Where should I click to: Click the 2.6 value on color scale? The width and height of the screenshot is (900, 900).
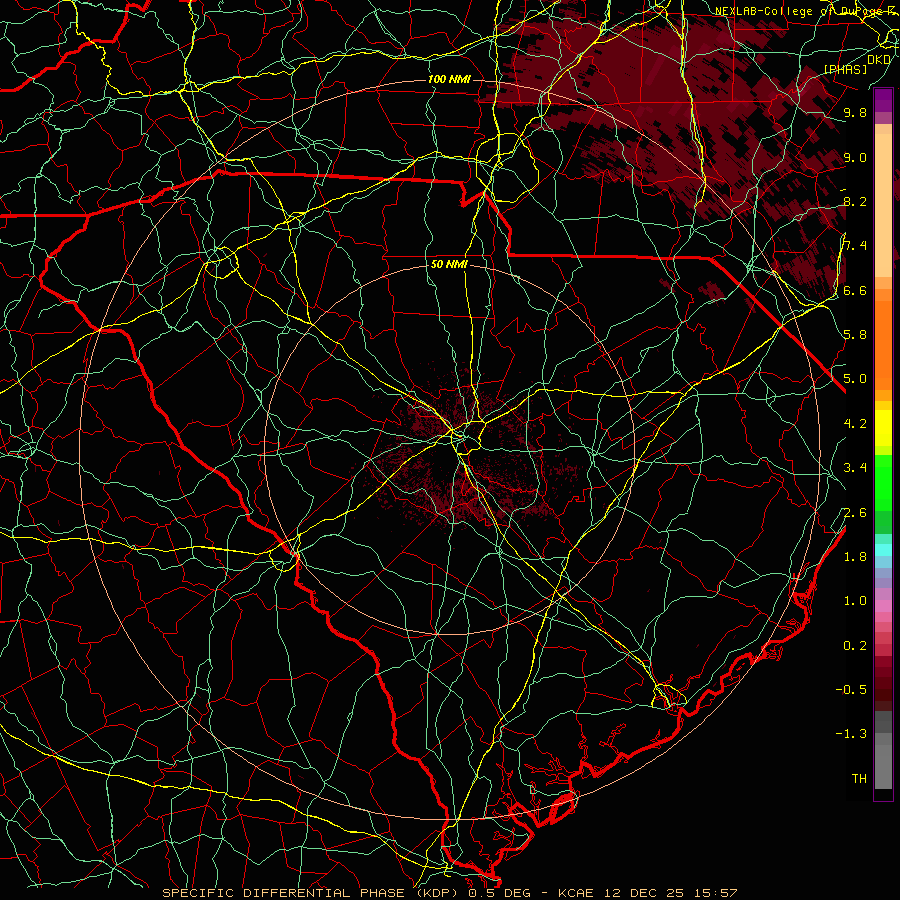[x=855, y=513]
